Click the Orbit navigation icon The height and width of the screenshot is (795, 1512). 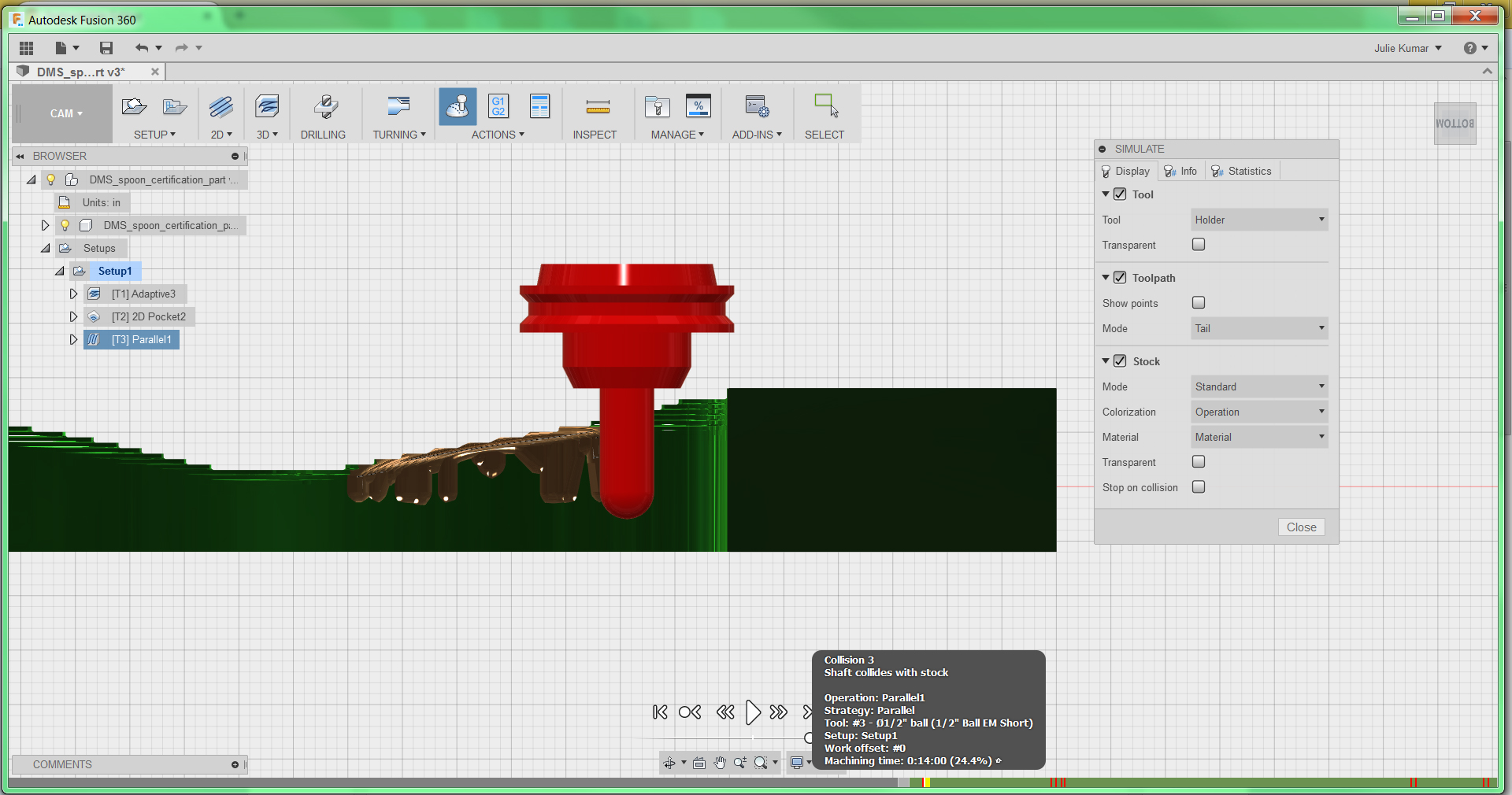669,763
